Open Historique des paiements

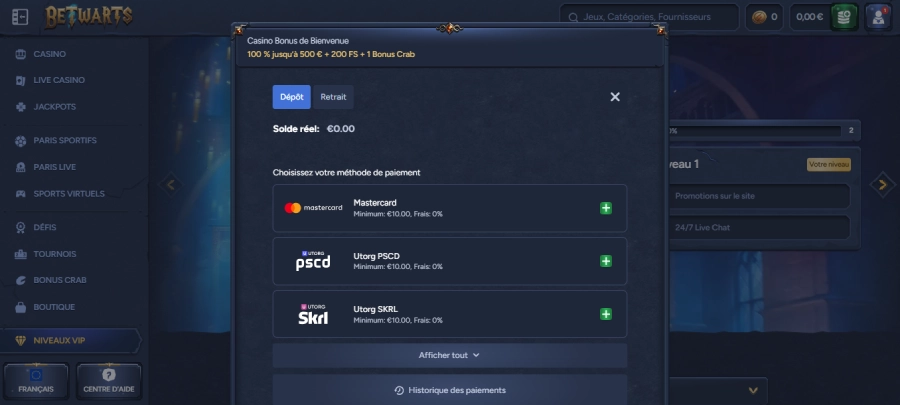coord(449,390)
